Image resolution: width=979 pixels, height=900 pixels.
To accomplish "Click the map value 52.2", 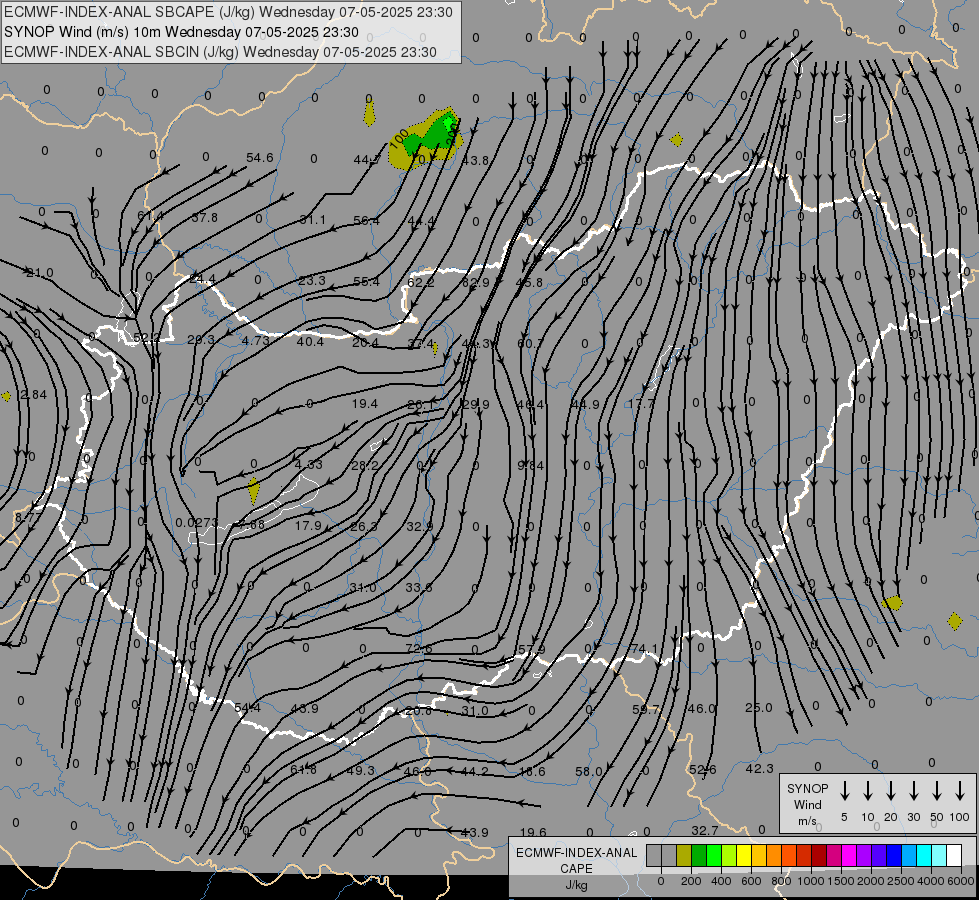I will click(x=147, y=338).
